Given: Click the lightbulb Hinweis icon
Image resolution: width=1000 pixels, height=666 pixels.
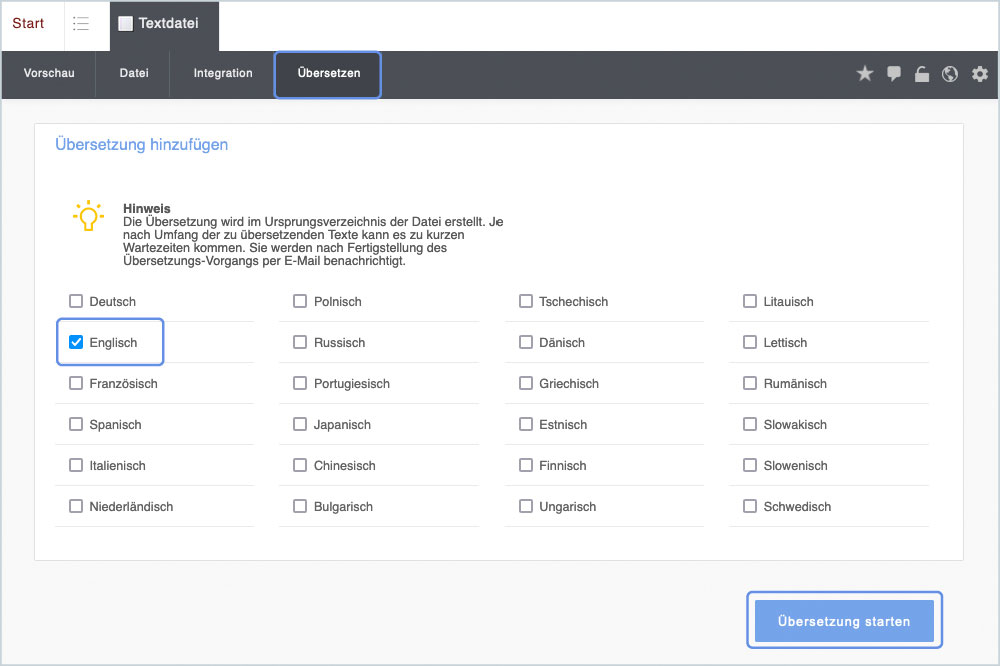Looking at the screenshot, I should (88, 216).
